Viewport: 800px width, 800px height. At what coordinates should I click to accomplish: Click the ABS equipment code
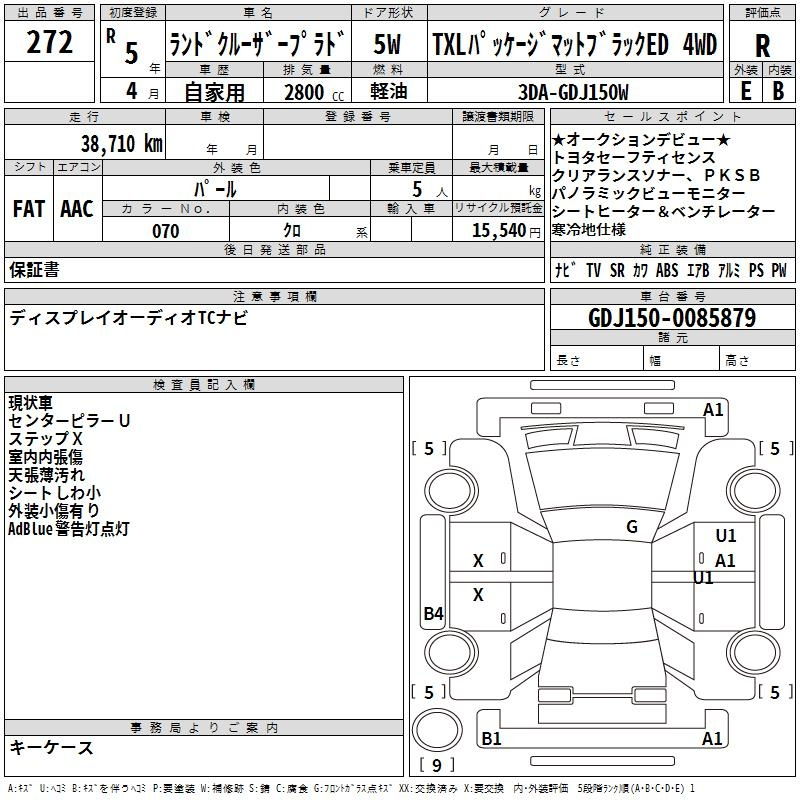667,270
